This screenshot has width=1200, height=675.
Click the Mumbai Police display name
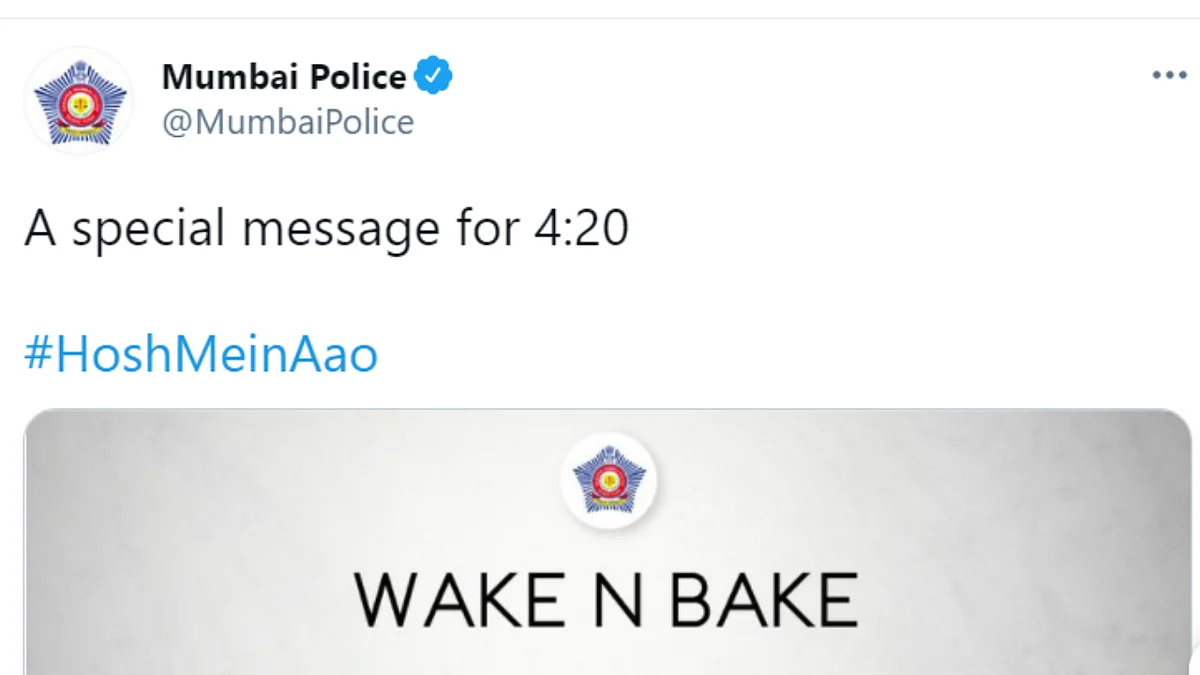[284, 76]
